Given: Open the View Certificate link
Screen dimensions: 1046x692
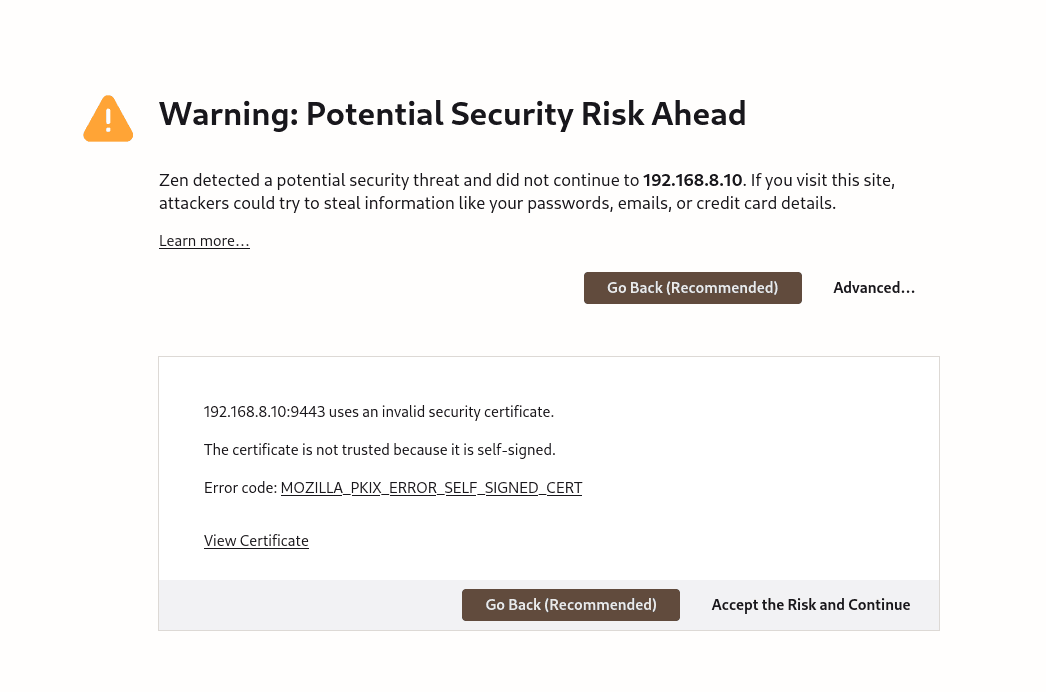Looking at the screenshot, I should pos(256,541).
